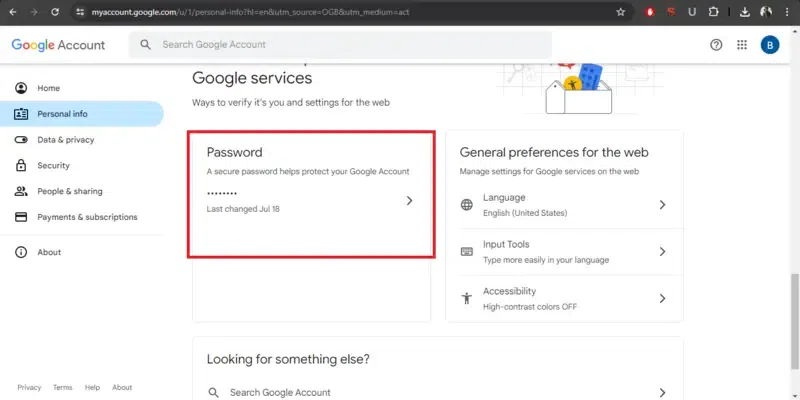Click the Privacy footer link

pos(29,387)
